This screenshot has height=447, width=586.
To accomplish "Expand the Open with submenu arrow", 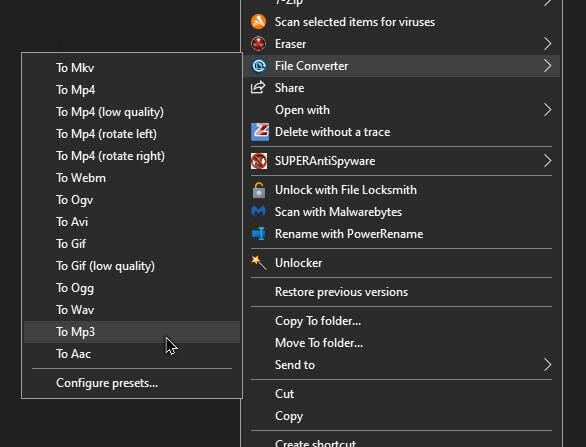I will point(548,110).
